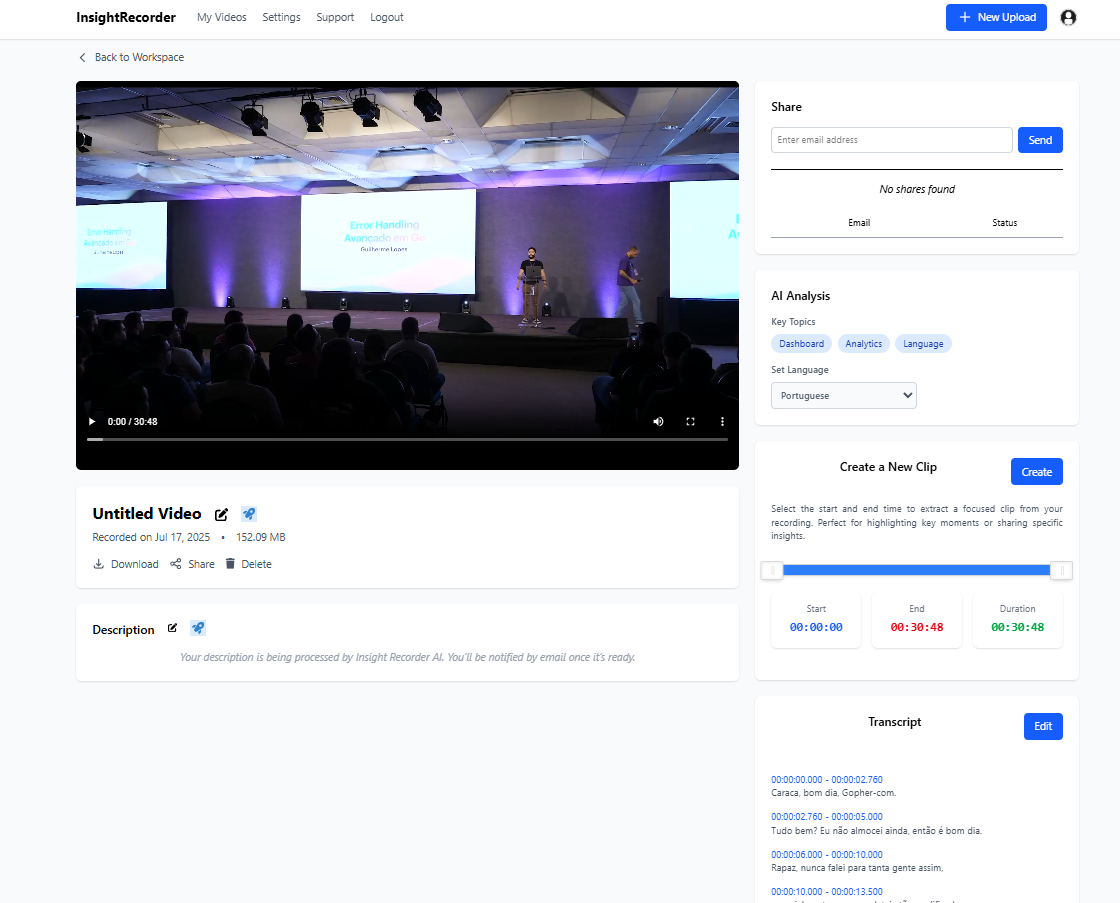Select the Dashboard key topic tag
The width and height of the screenshot is (1120, 903).
point(801,344)
